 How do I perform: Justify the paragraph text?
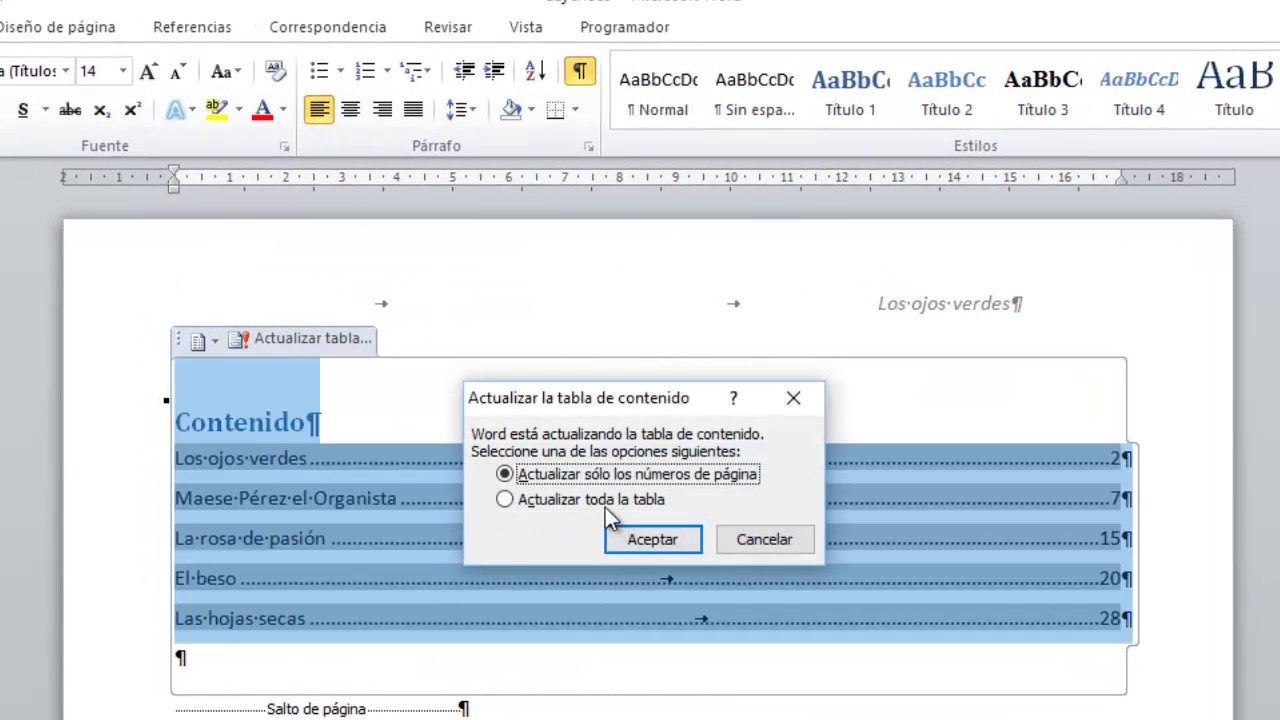[413, 109]
